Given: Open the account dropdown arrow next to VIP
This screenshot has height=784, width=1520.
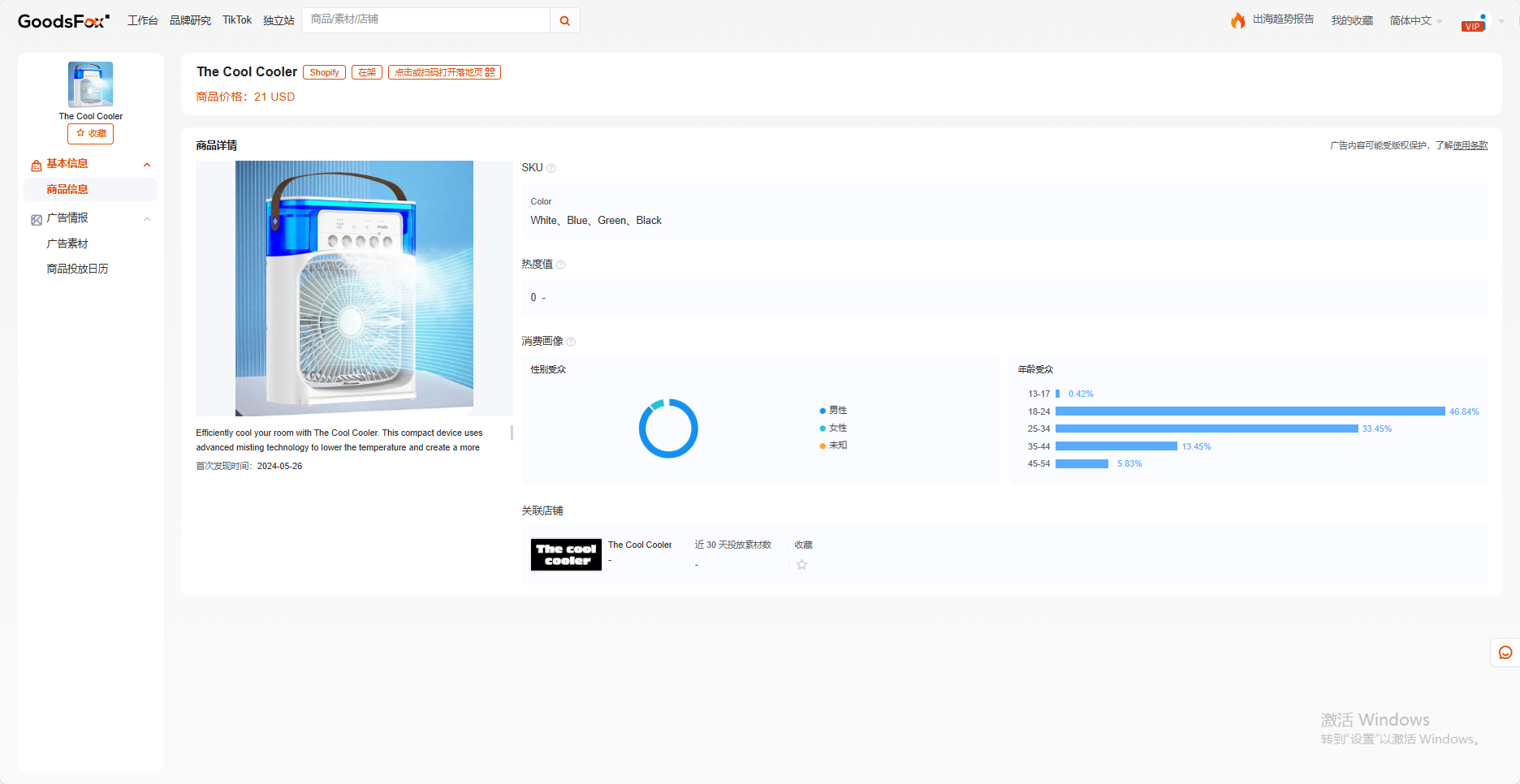Looking at the screenshot, I should coord(1501,22).
